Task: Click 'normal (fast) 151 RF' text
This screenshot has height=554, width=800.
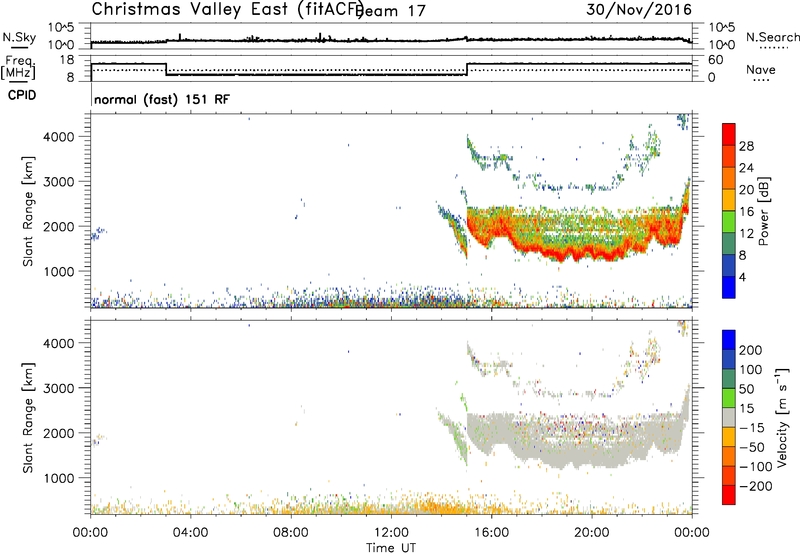Action: (x=162, y=99)
